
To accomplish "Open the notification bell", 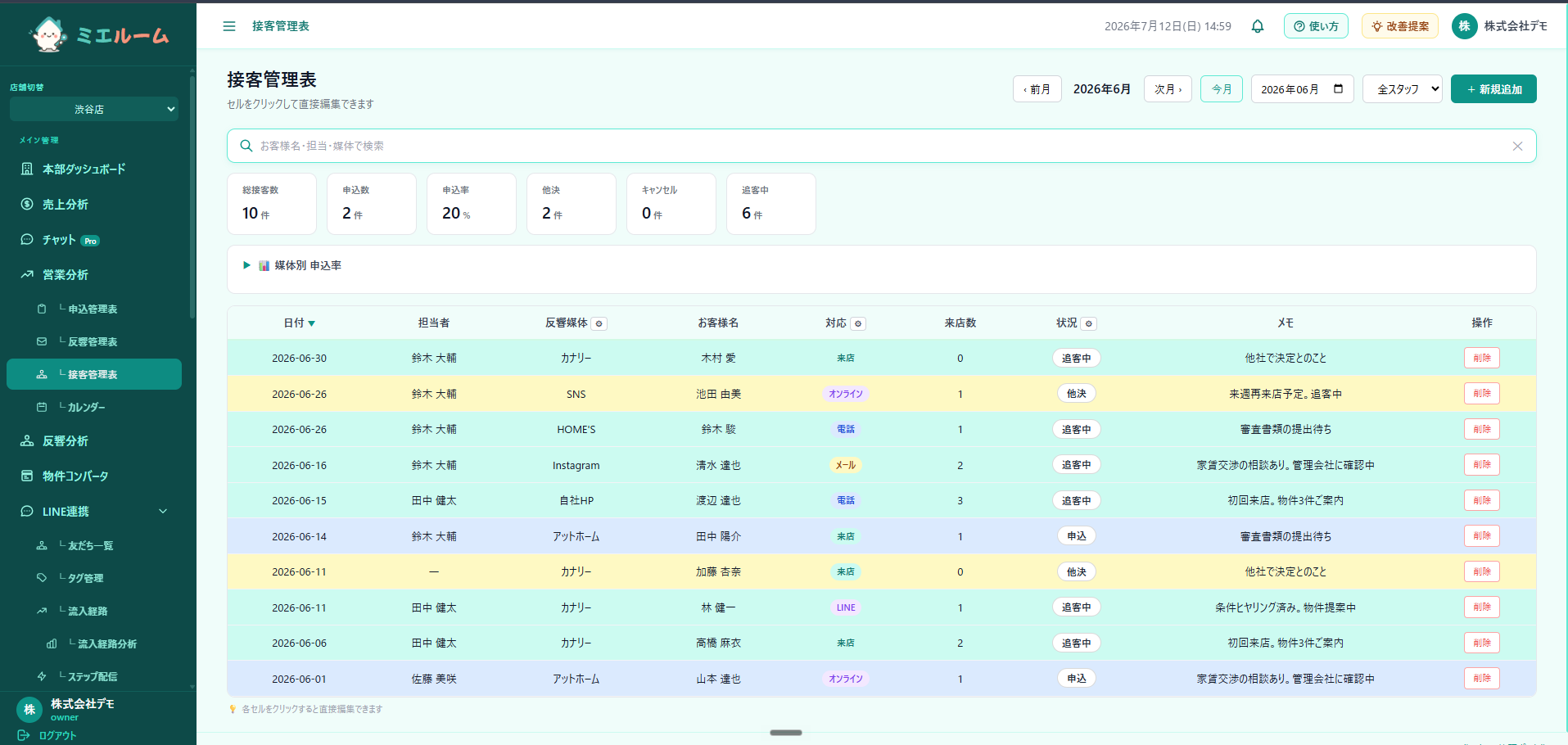I will click(x=1258, y=26).
